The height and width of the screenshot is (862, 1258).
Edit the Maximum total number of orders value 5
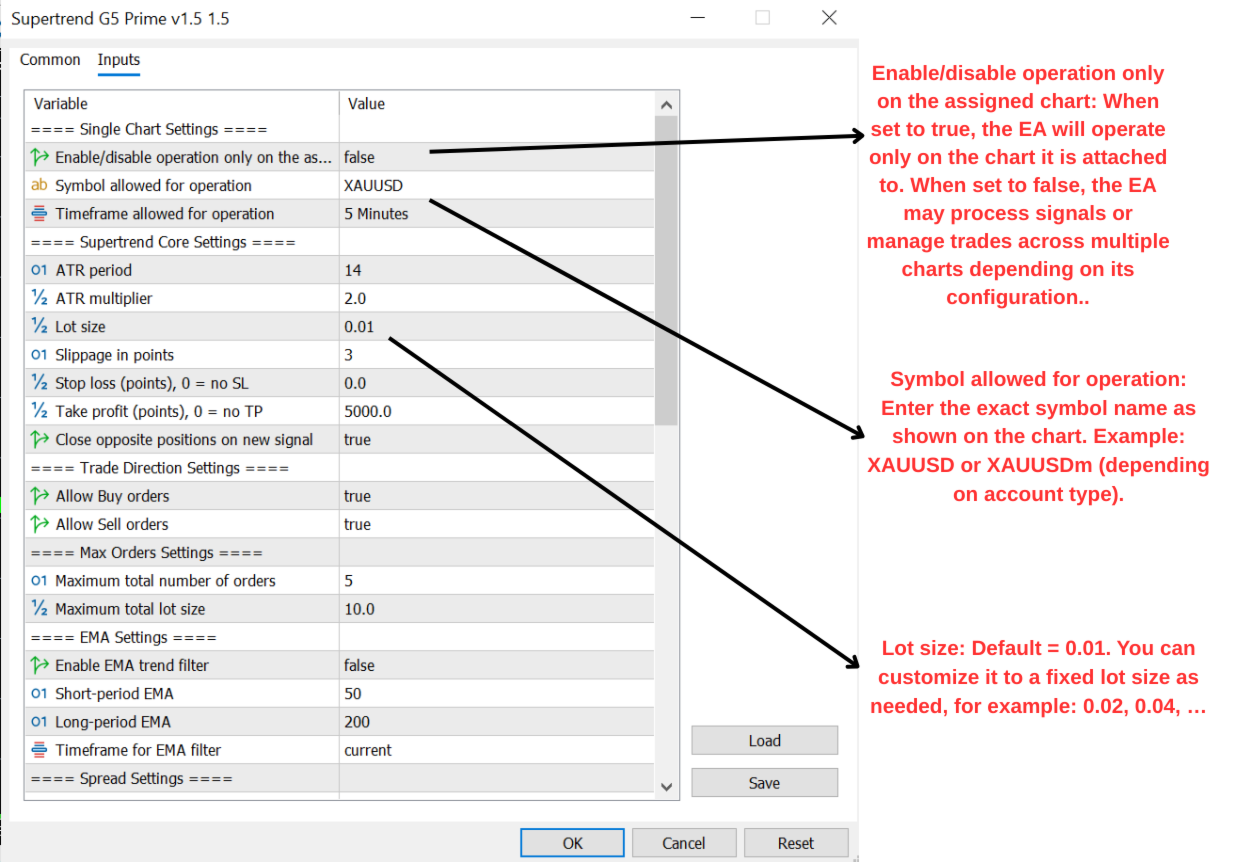(x=497, y=581)
